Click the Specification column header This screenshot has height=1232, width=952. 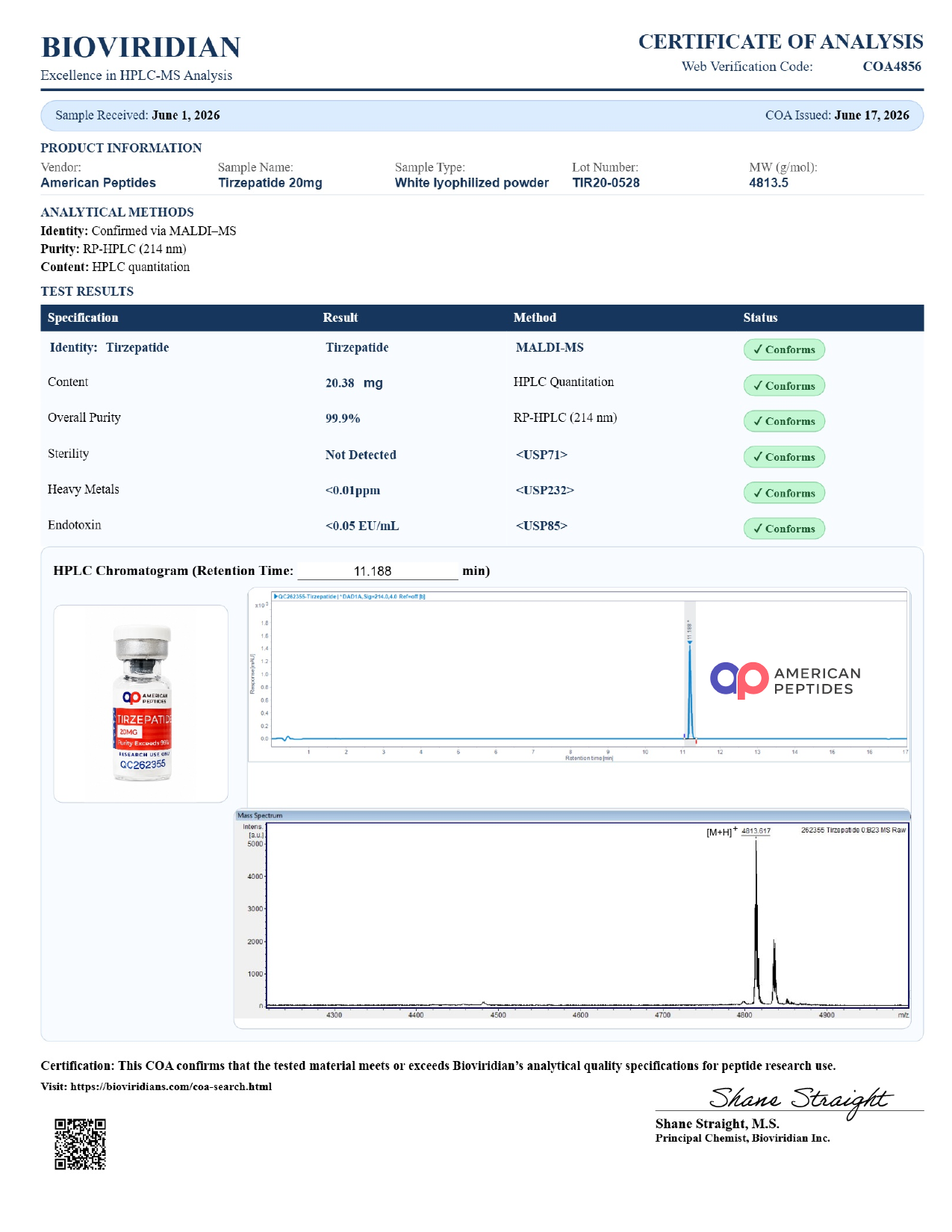[x=83, y=317]
